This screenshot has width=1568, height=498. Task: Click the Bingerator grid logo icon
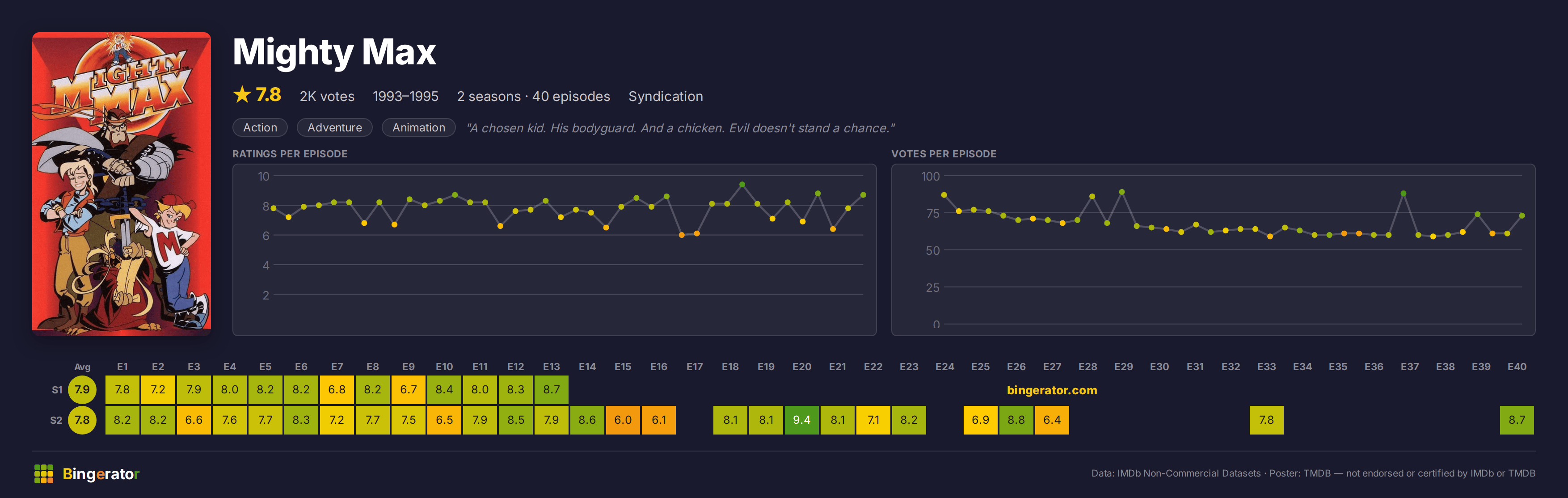44,474
